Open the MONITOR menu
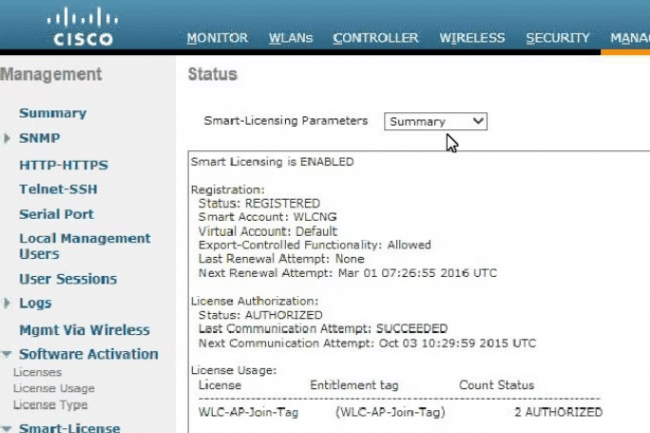The height and width of the screenshot is (433, 650). pos(217,38)
